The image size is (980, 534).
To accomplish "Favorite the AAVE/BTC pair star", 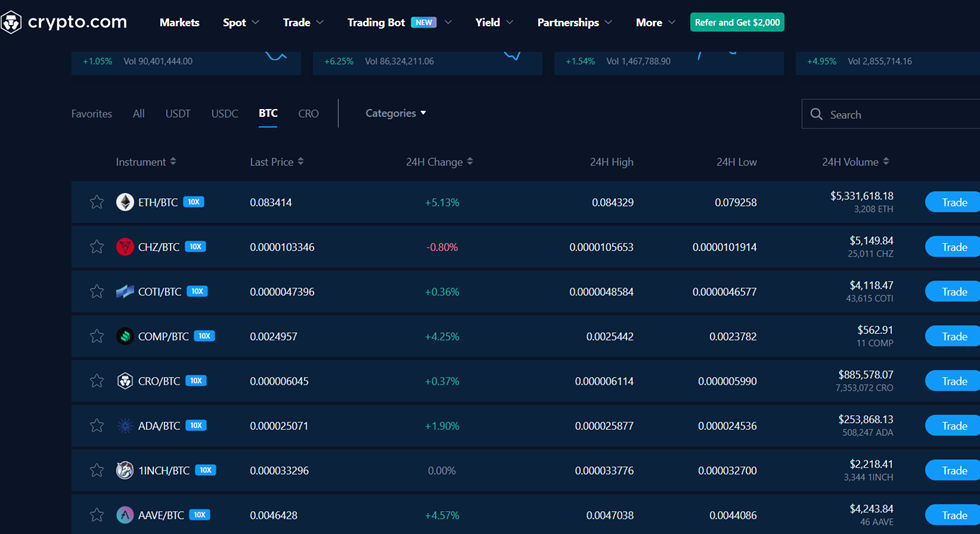I will (x=96, y=515).
